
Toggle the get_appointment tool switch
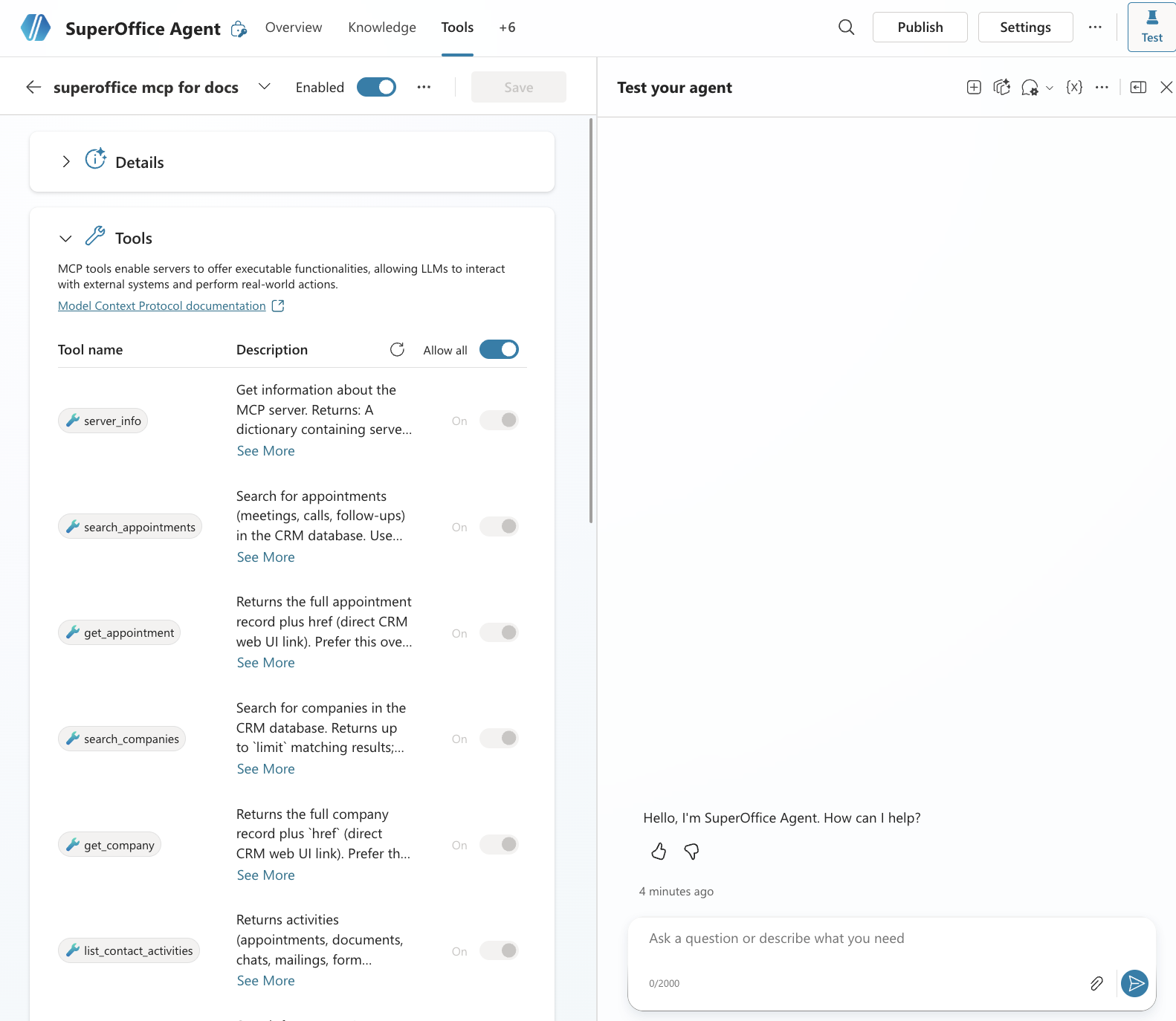click(x=499, y=632)
